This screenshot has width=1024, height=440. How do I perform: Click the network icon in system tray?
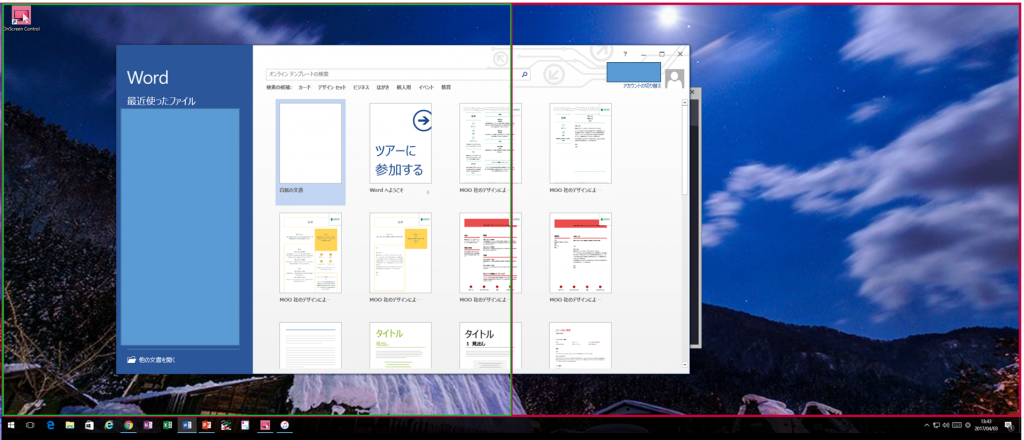[x=936, y=426]
